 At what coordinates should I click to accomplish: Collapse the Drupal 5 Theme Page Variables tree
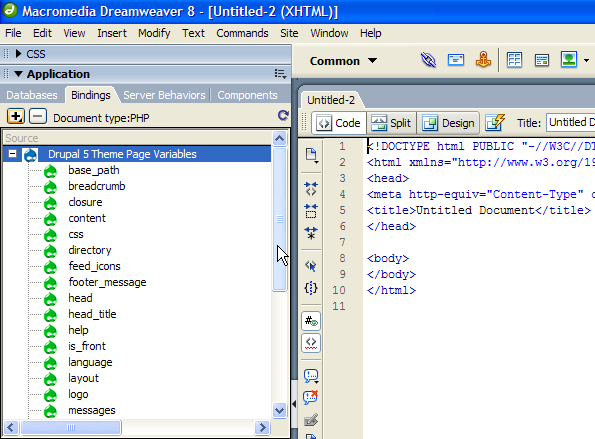[x=13, y=154]
